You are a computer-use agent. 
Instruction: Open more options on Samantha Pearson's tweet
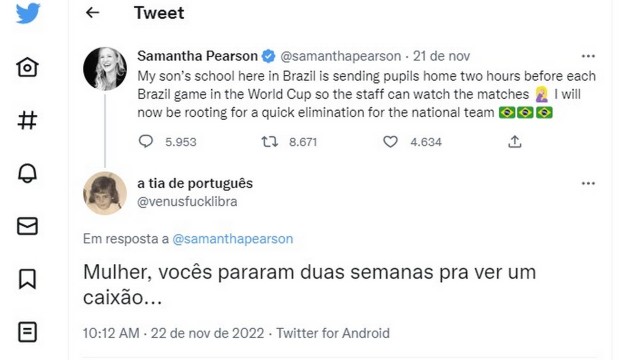[x=588, y=56]
